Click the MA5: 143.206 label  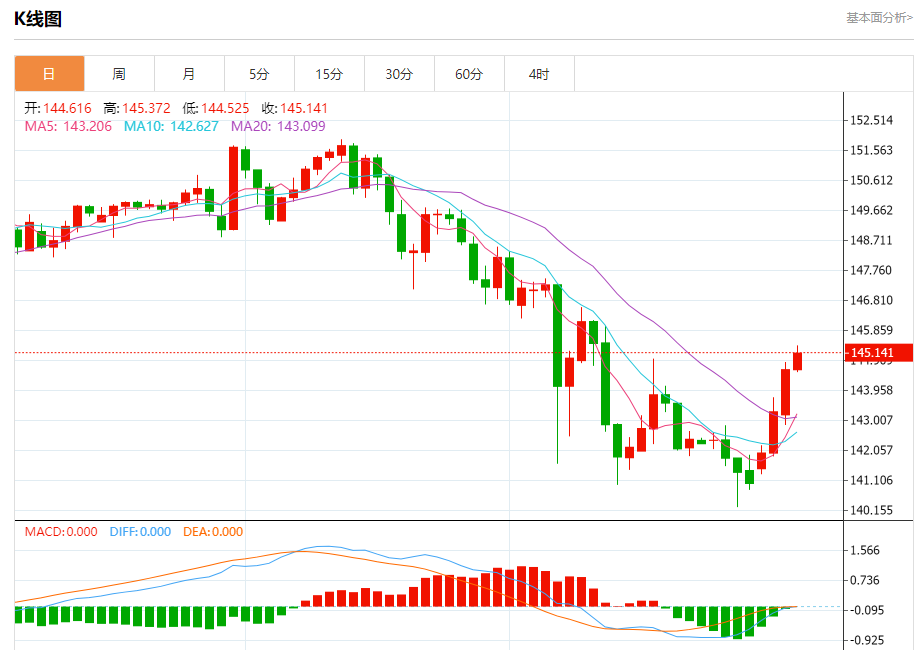pos(68,126)
